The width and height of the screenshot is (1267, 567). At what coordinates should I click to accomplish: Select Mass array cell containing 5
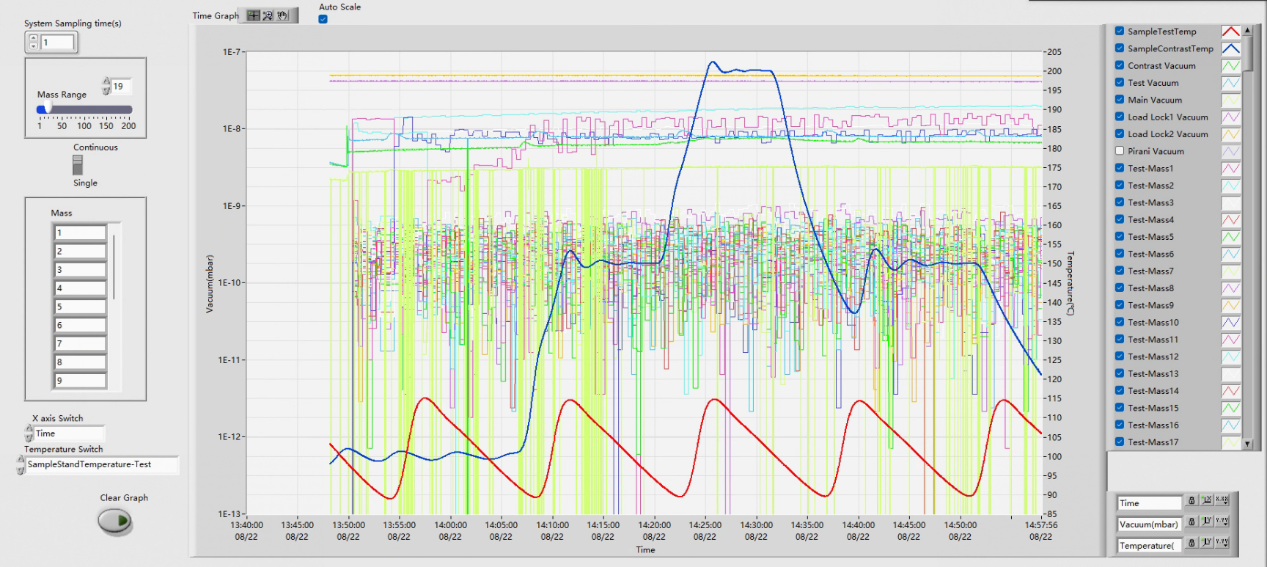point(80,307)
